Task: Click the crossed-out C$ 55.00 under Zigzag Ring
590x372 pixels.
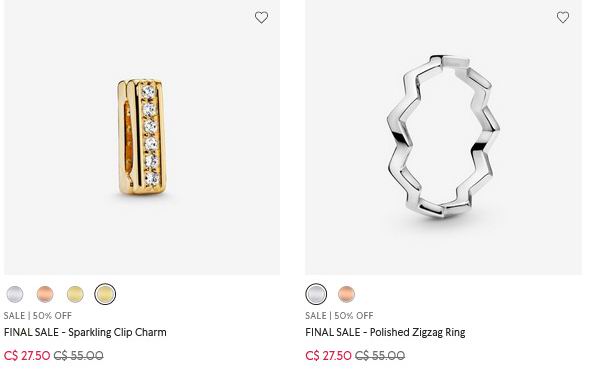Action: pos(380,355)
